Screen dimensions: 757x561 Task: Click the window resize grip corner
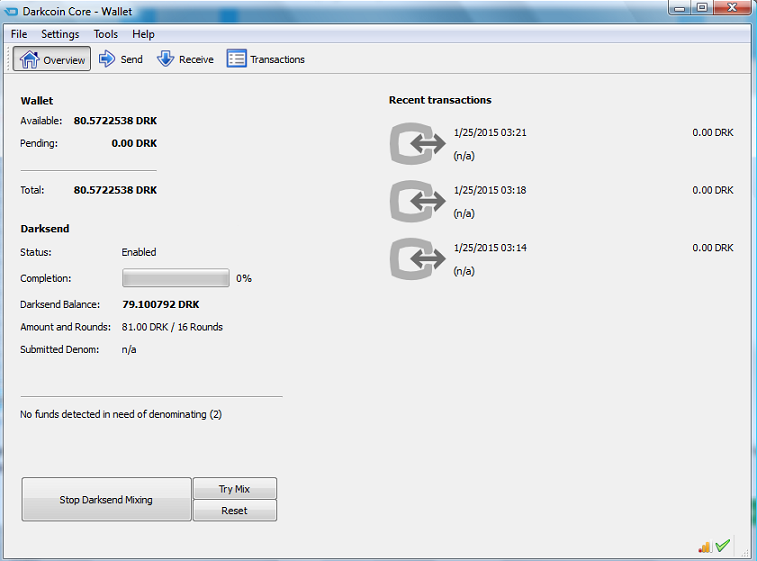click(x=745, y=553)
